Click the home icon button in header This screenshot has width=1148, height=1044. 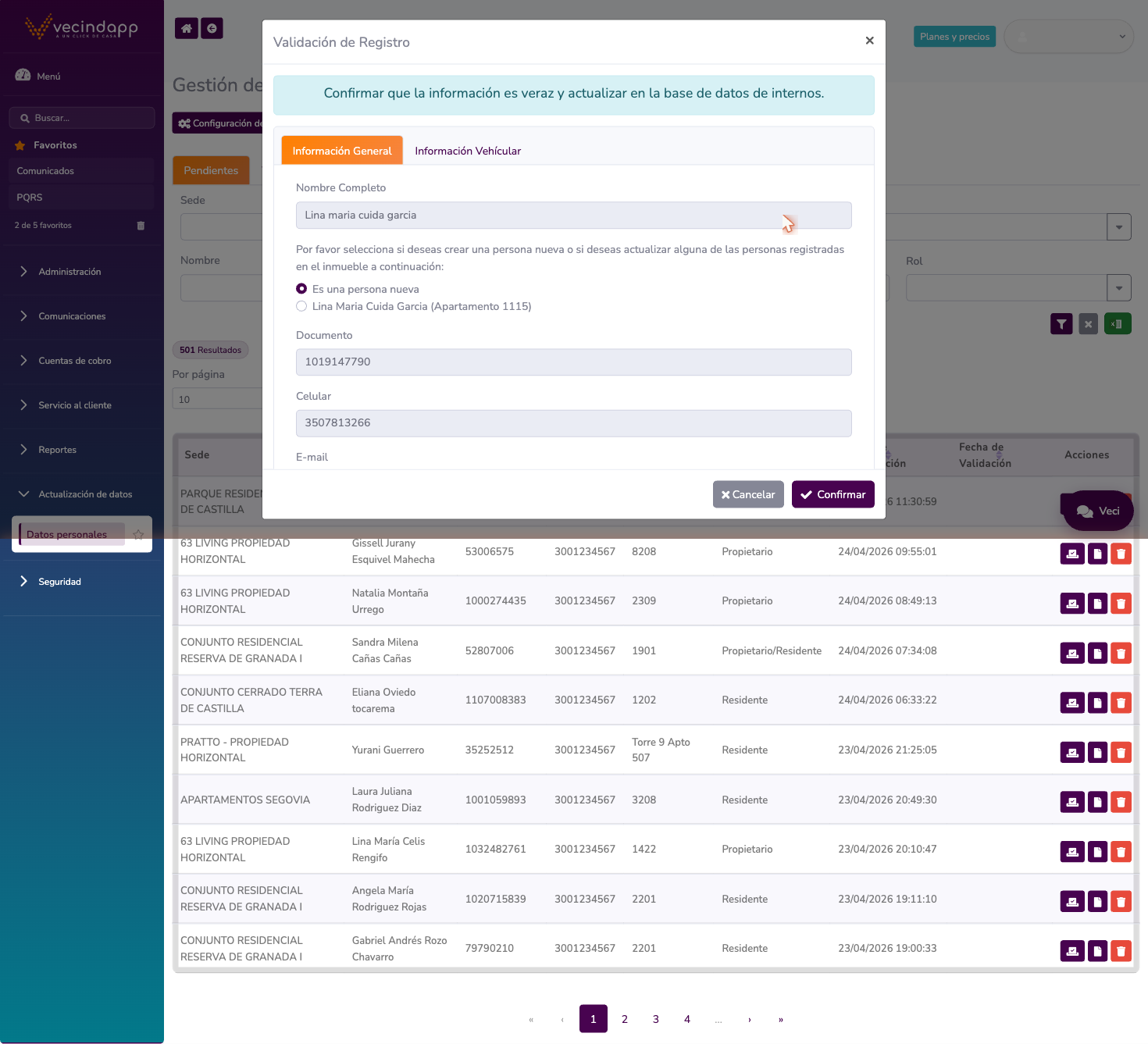186,29
